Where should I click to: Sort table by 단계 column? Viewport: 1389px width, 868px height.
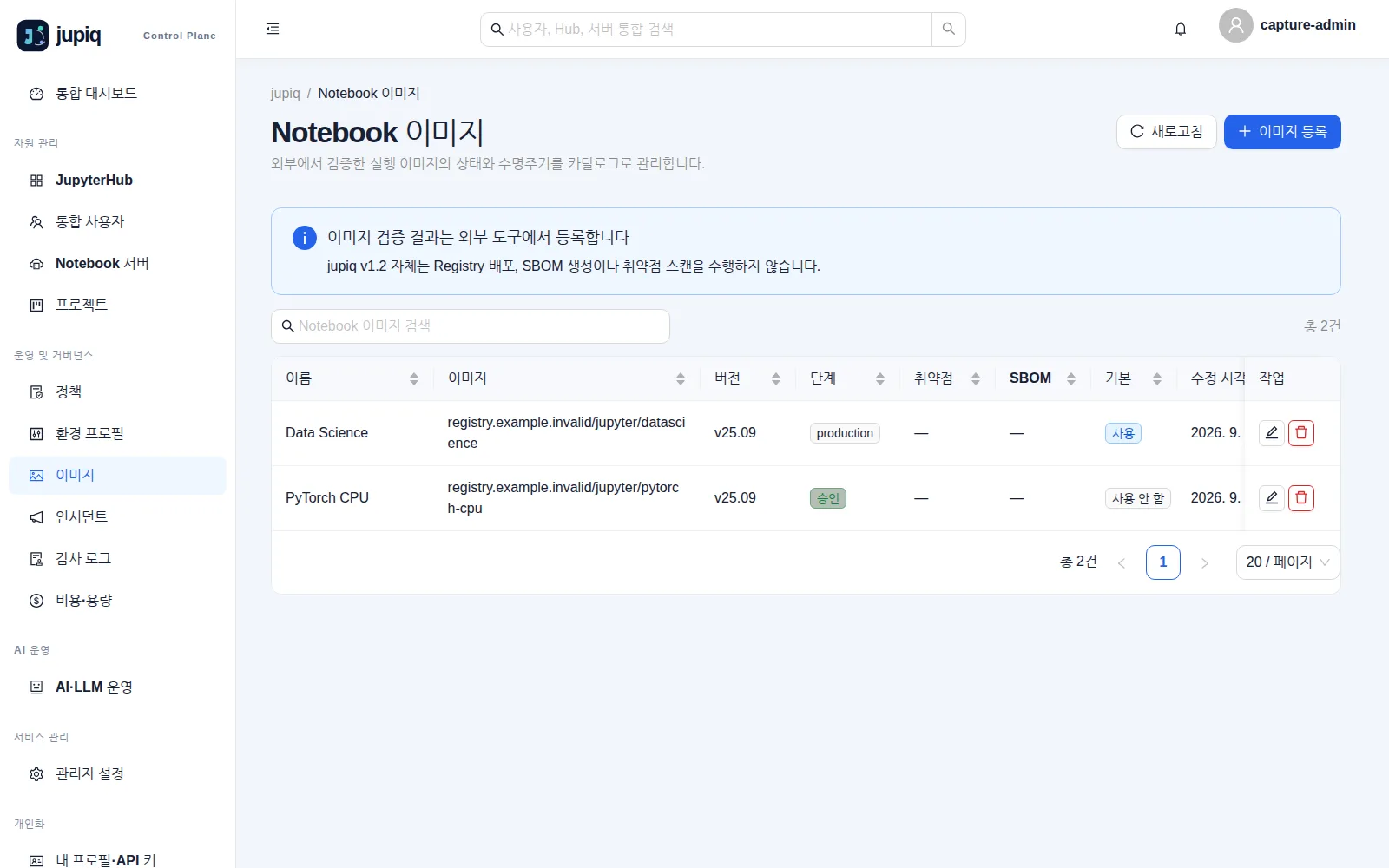tap(847, 378)
